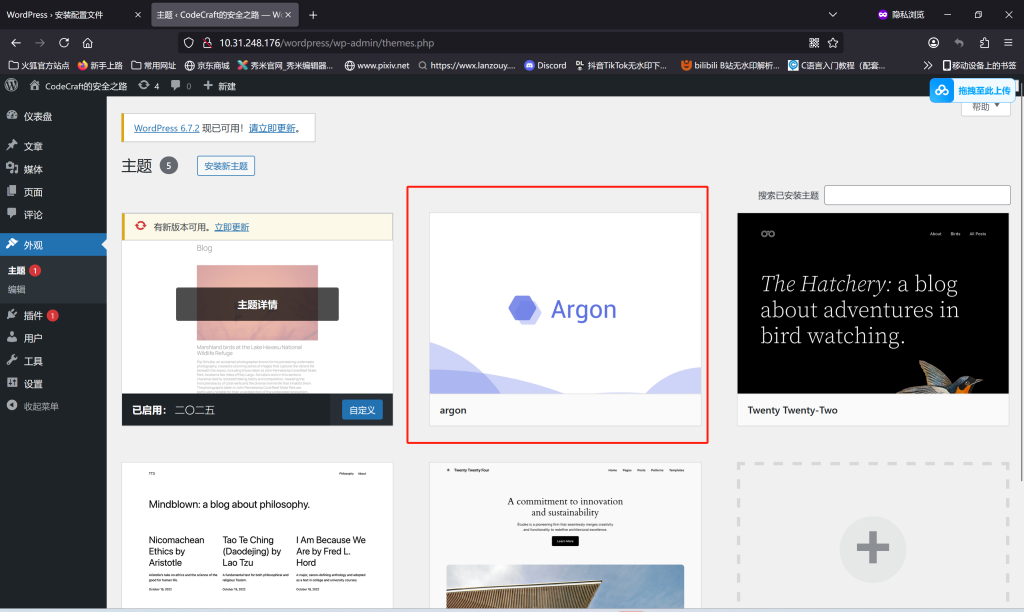The height and width of the screenshot is (612, 1024).
Task: Open the C语言入门教程 bookmark
Action: click(837, 65)
